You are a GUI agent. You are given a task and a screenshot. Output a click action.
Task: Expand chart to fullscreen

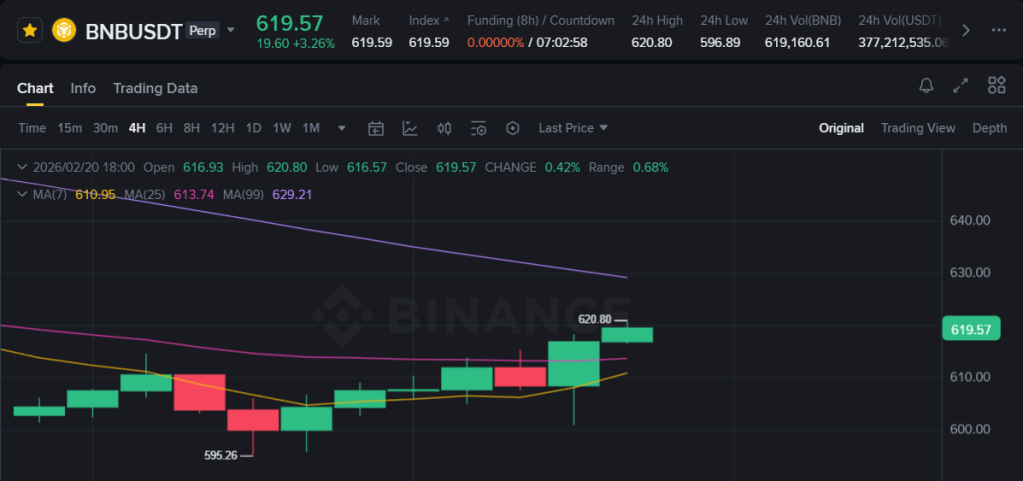[x=960, y=86]
